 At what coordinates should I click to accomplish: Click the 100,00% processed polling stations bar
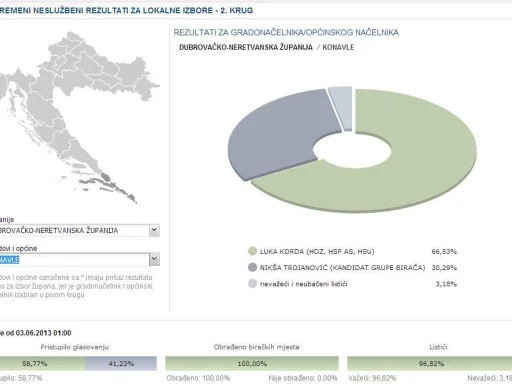point(252,363)
